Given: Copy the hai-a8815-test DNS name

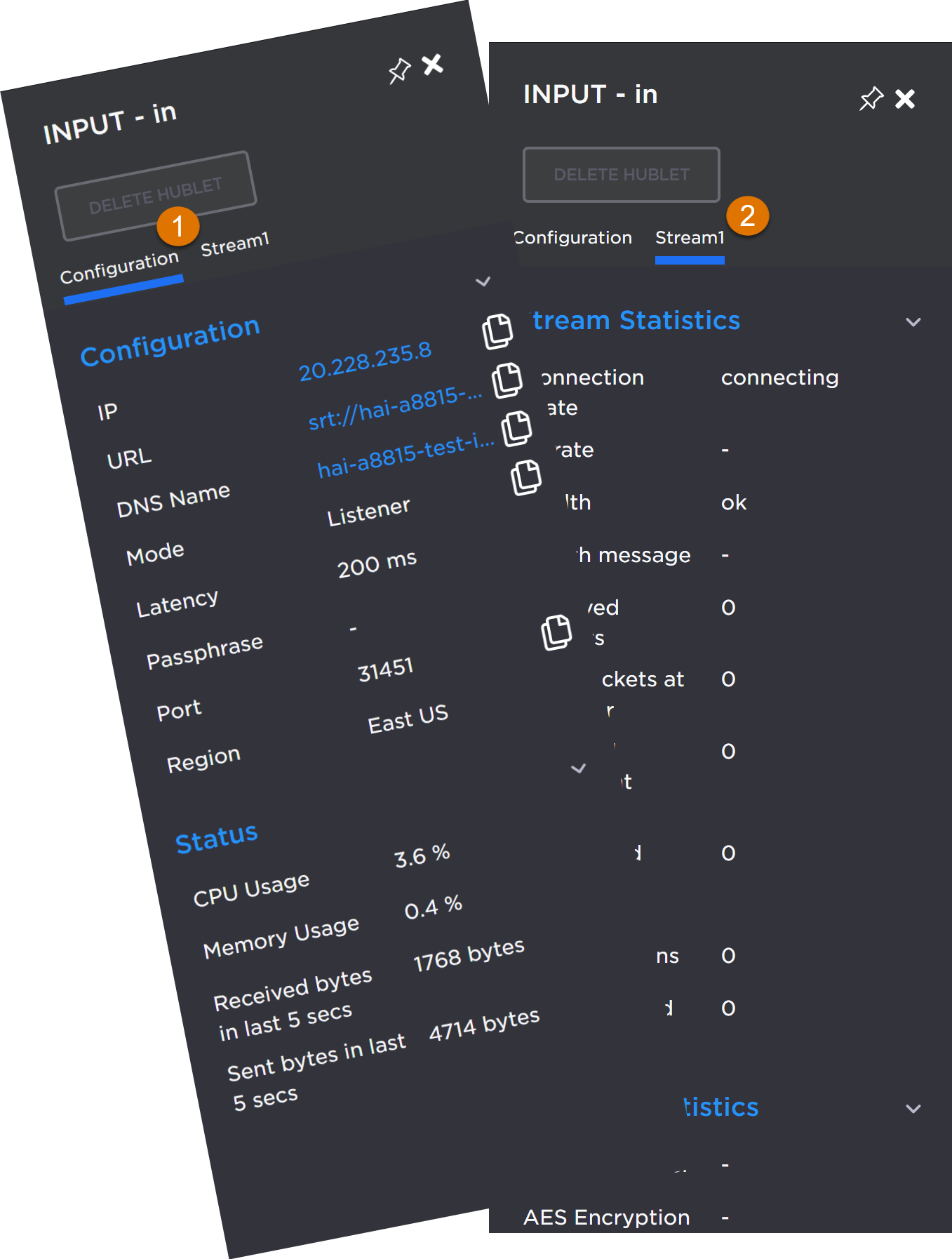Looking at the screenshot, I should coord(517,428).
